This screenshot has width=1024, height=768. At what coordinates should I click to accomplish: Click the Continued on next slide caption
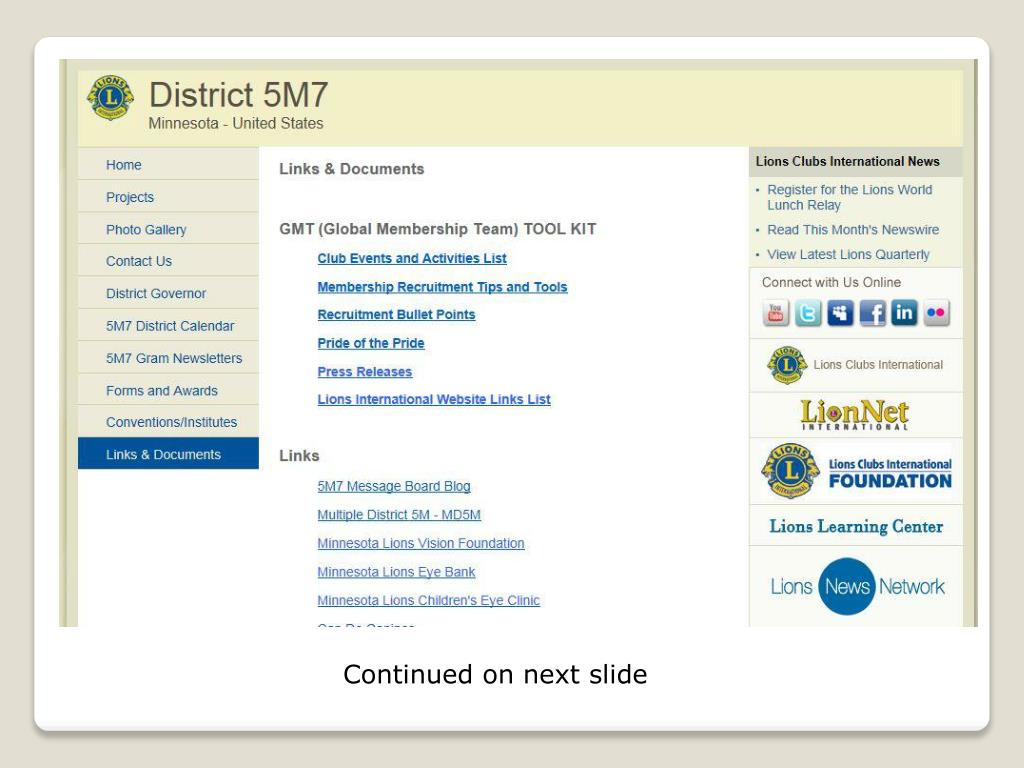pyautogui.click(x=495, y=675)
